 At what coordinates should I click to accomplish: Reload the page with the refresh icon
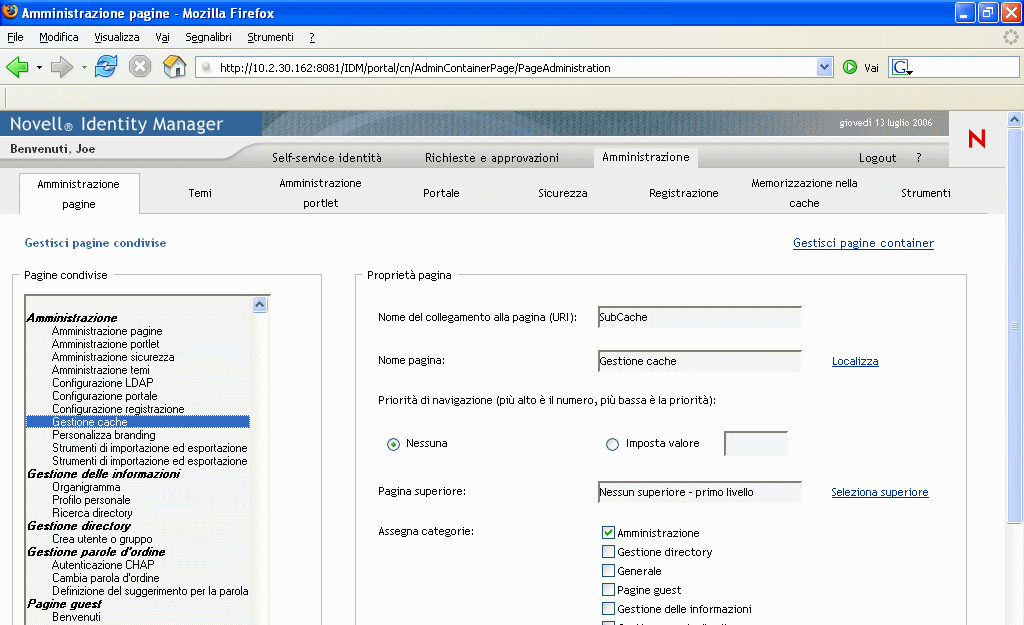[x=106, y=67]
